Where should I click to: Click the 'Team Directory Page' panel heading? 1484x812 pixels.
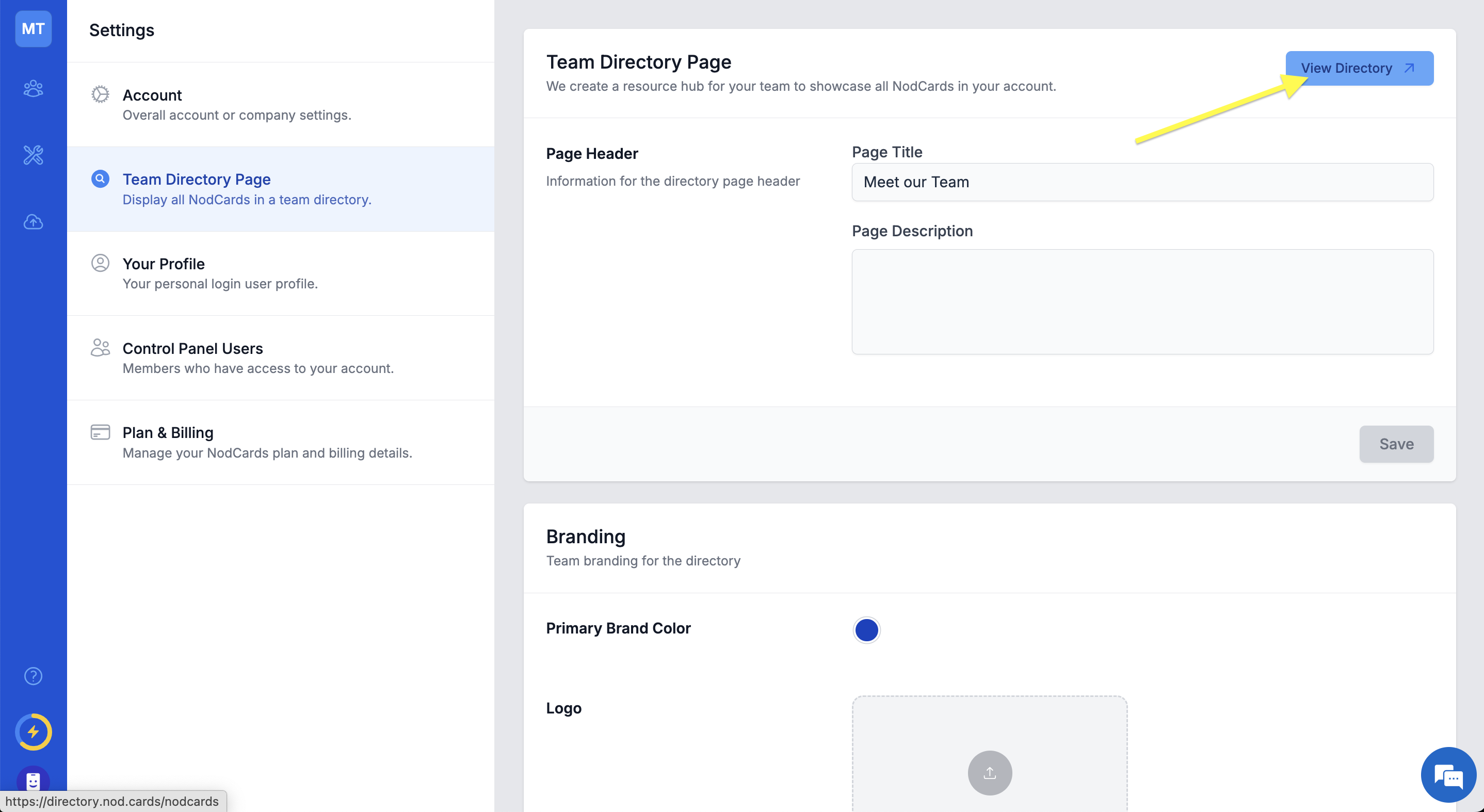pyautogui.click(x=638, y=61)
